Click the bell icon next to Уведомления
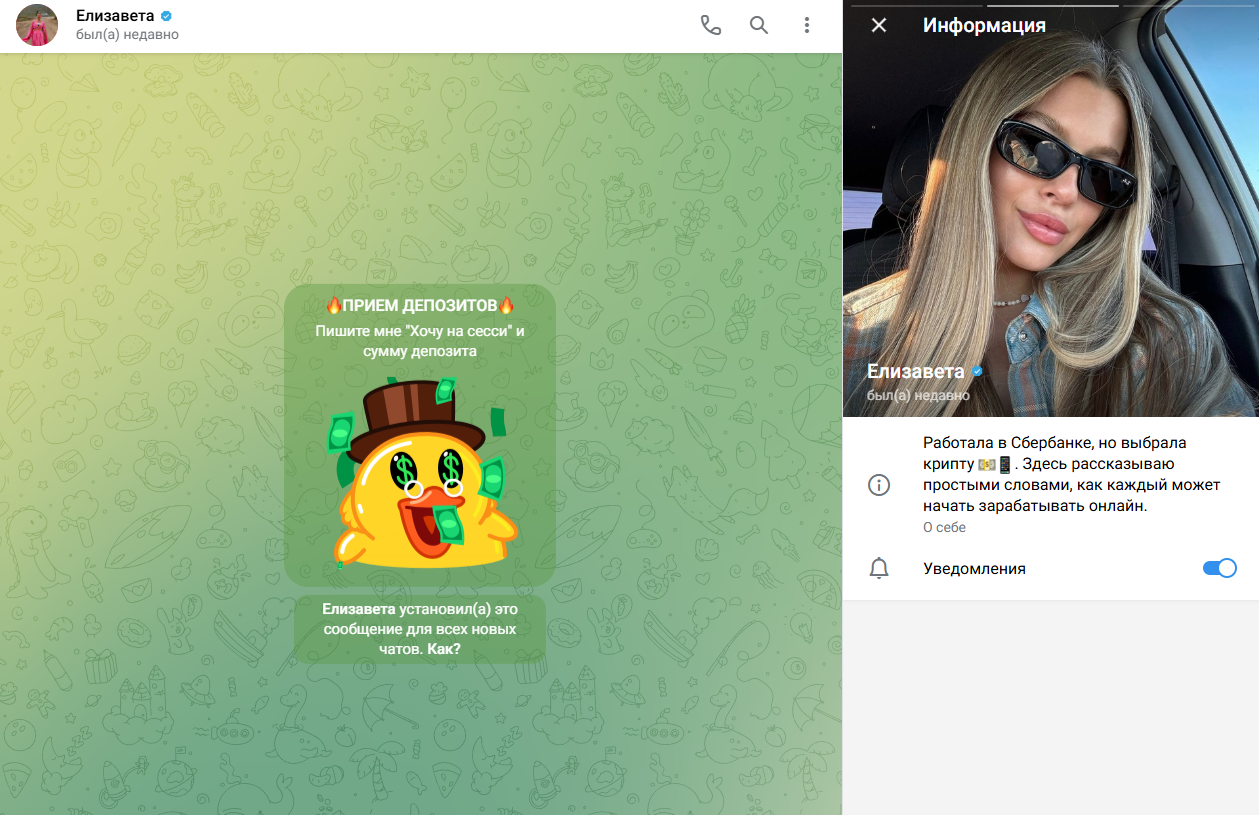1259x815 pixels. 879,569
